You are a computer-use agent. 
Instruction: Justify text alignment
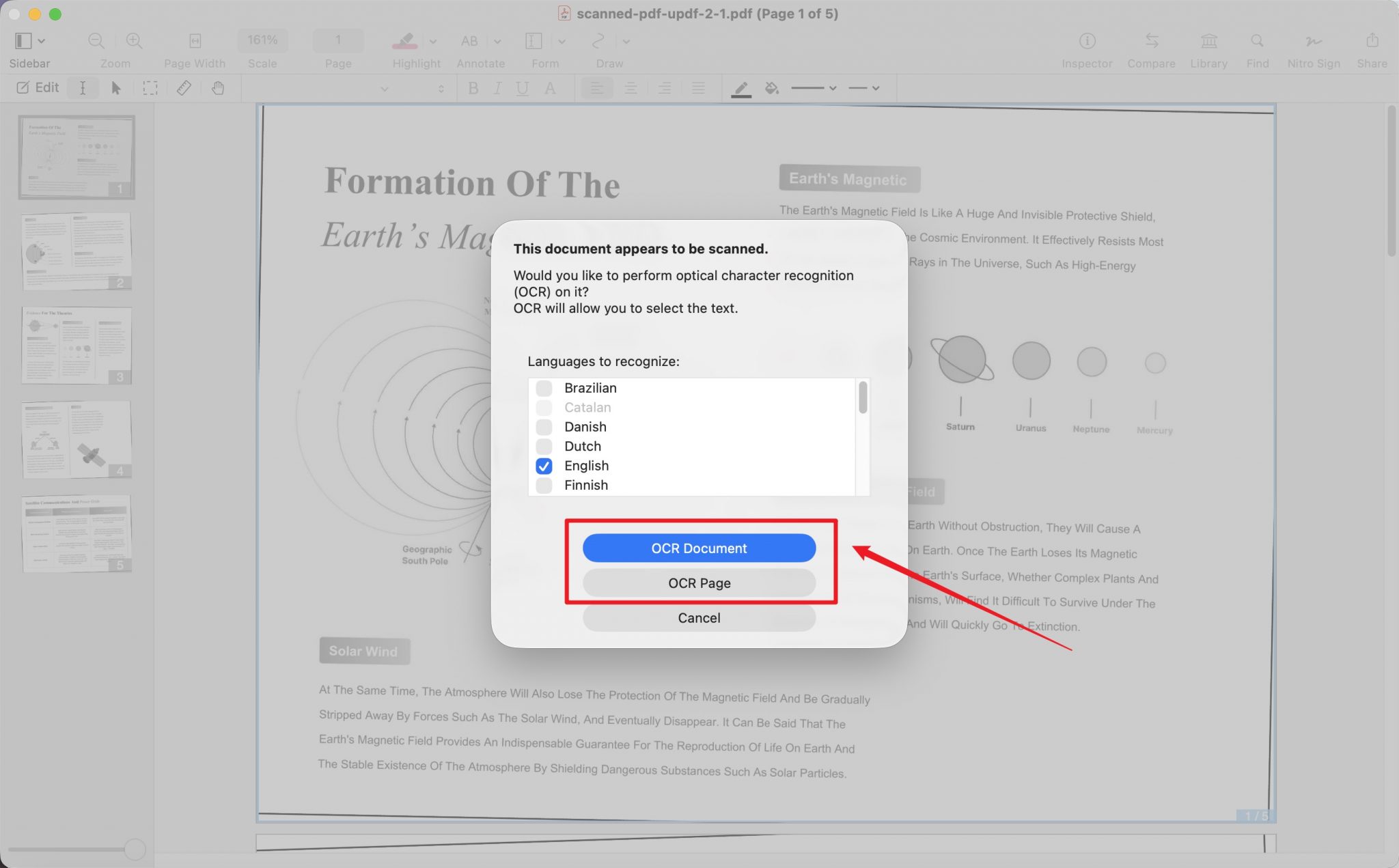point(698,88)
